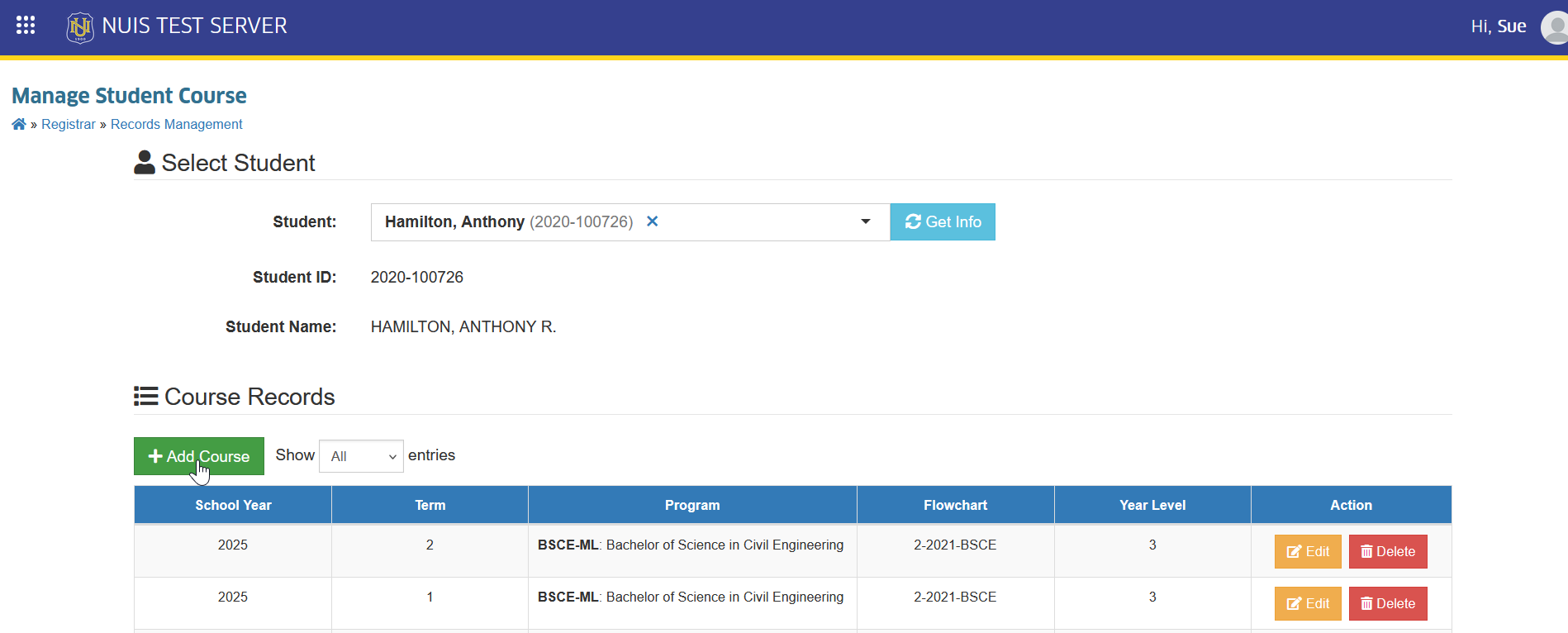This screenshot has height=633, width=1568.
Task: Open the Records Management breadcrumb link
Action: click(x=177, y=124)
